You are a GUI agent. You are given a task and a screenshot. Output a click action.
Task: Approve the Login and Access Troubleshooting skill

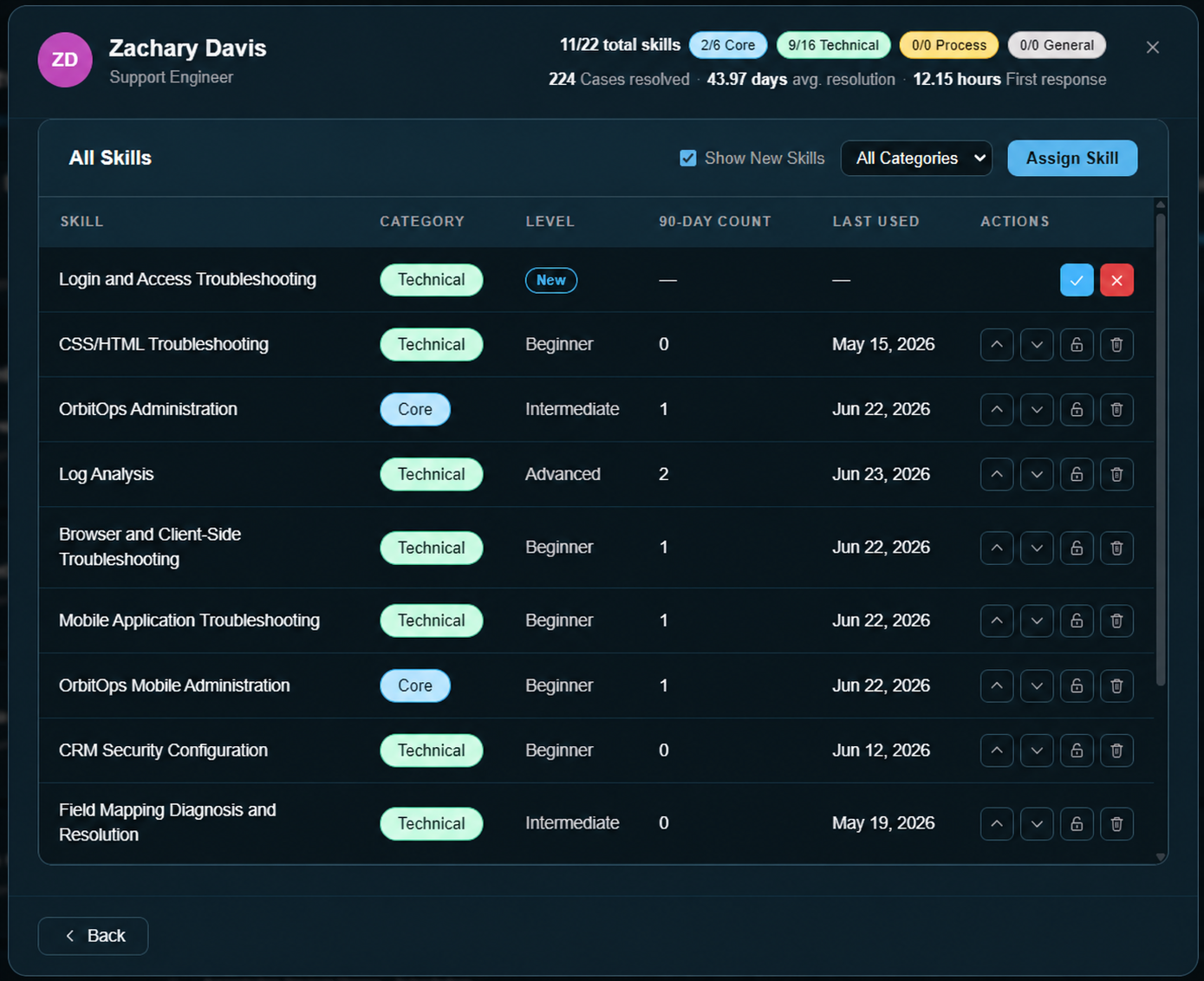[1077, 280]
